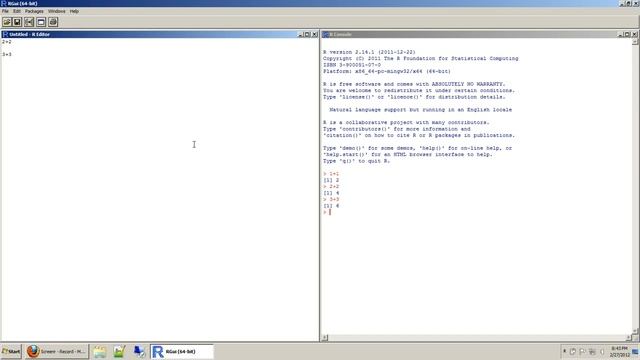The image size is (640, 360).
Task: Click the Platform x86_64 line in console
Action: [387, 71]
